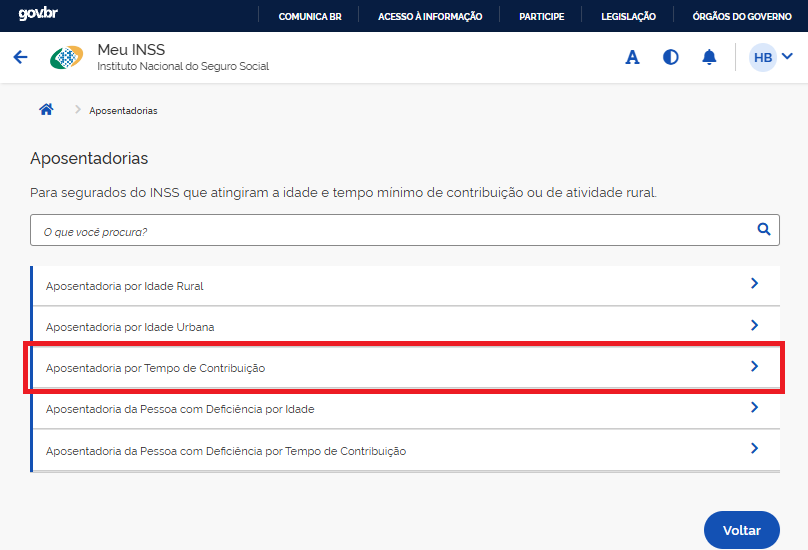Screen dimensions: 808x550
Task: Click the back arrow in header
Action: [20, 57]
